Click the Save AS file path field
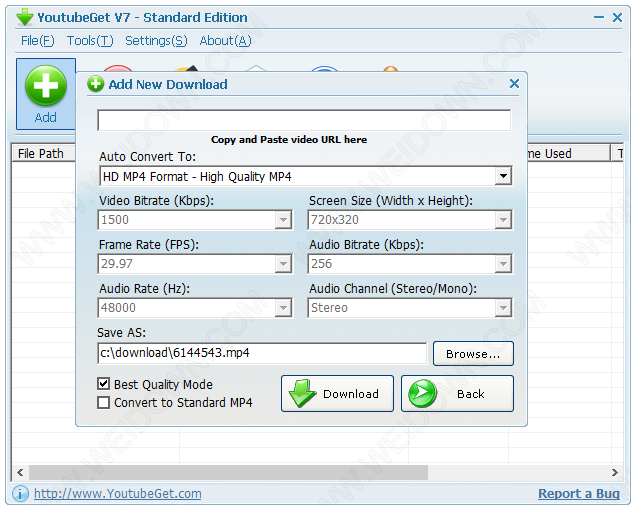 click(262, 353)
